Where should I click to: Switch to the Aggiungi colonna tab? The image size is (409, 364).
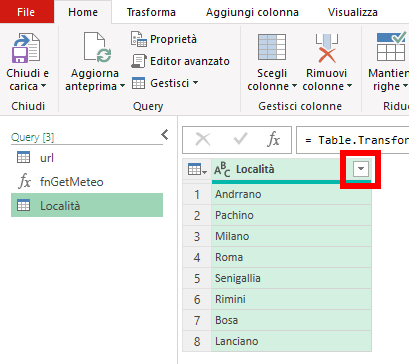click(x=252, y=12)
